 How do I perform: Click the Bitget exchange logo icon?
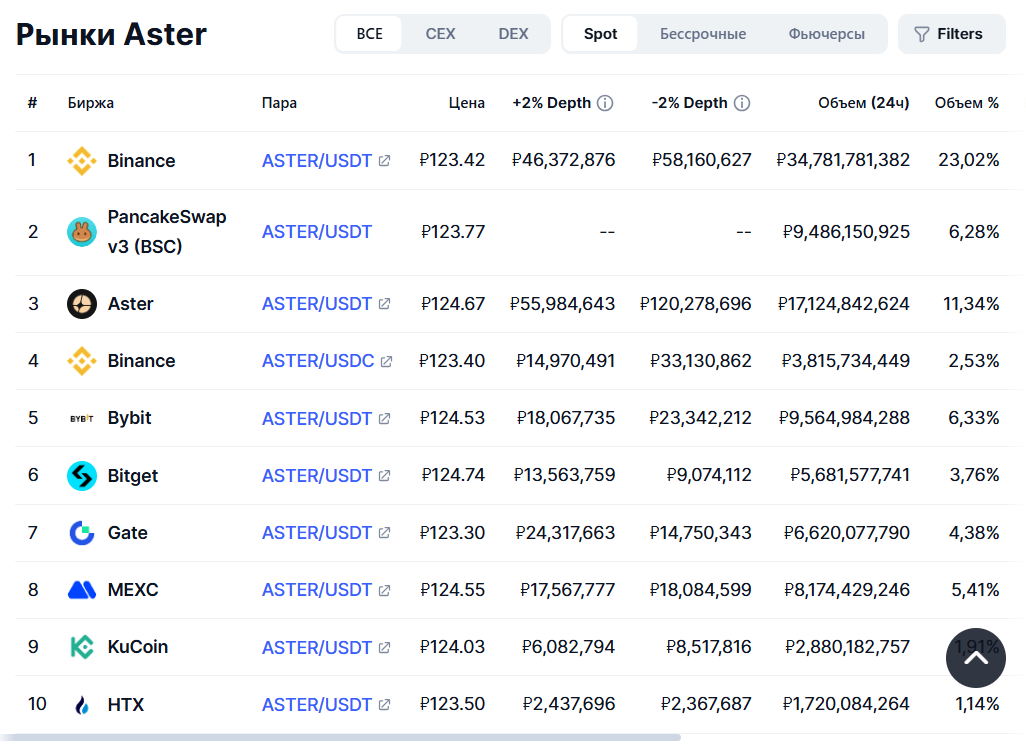coord(82,476)
